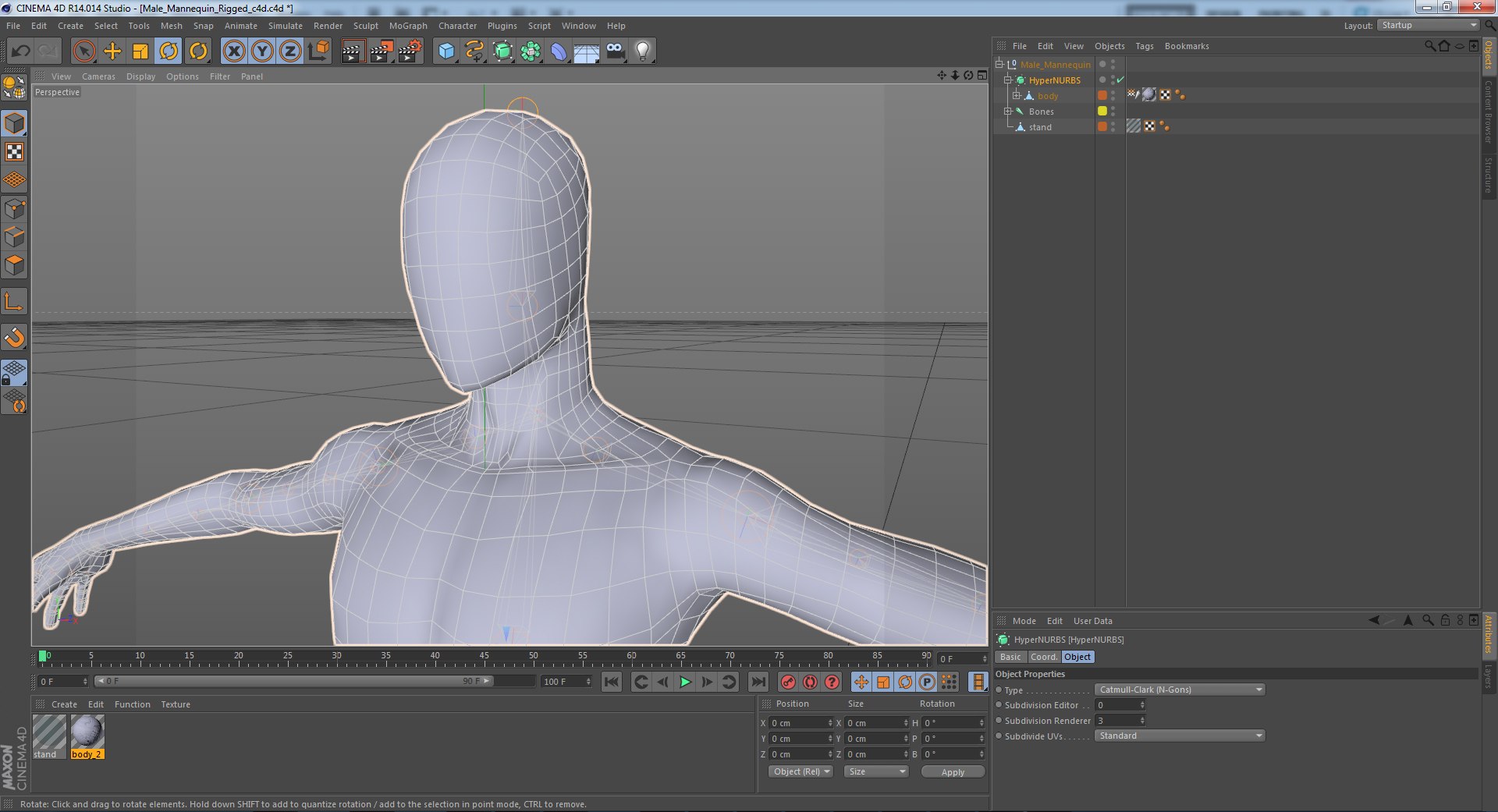Switch to Points mode
The image size is (1498, 812).
tap(14, 208)
